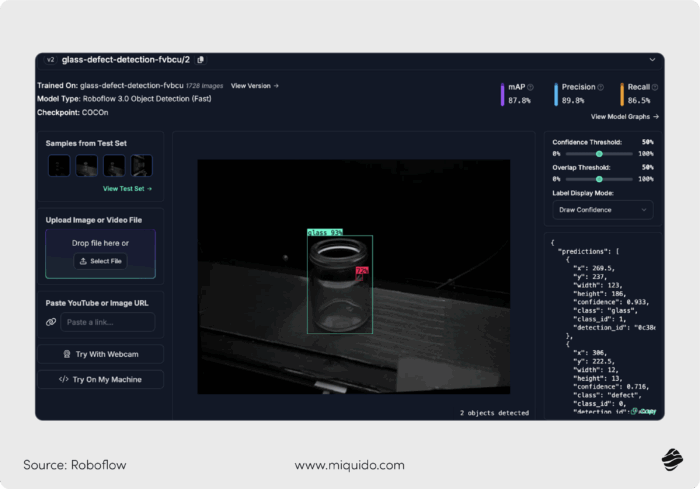Focus the Paste a link input field
The width and height of the screenshot is (700, 489).
(x=108, y=322)
